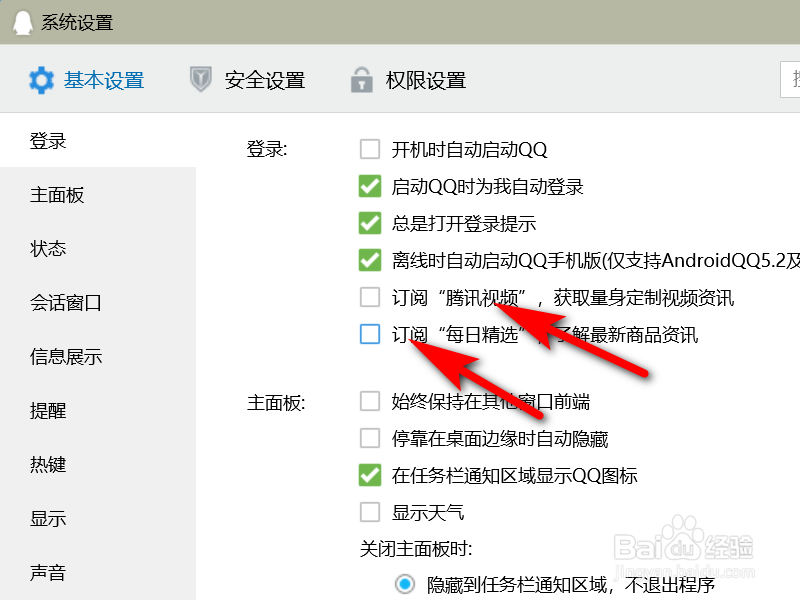Viewport: 800px width, 600px height.
Task: Click the QQ penguin icon in title bar
Action: click(22, 23)
